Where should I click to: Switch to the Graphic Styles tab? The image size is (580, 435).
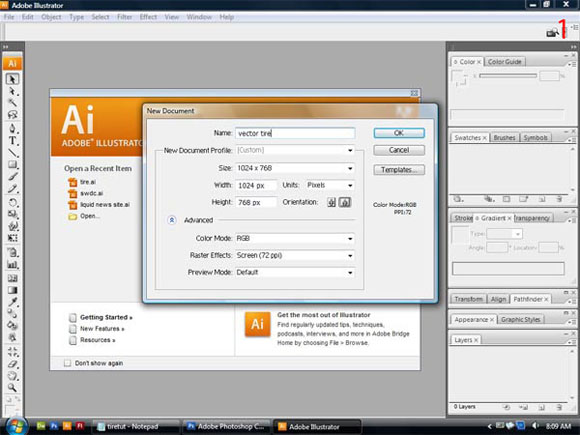[x=521, y=320]
